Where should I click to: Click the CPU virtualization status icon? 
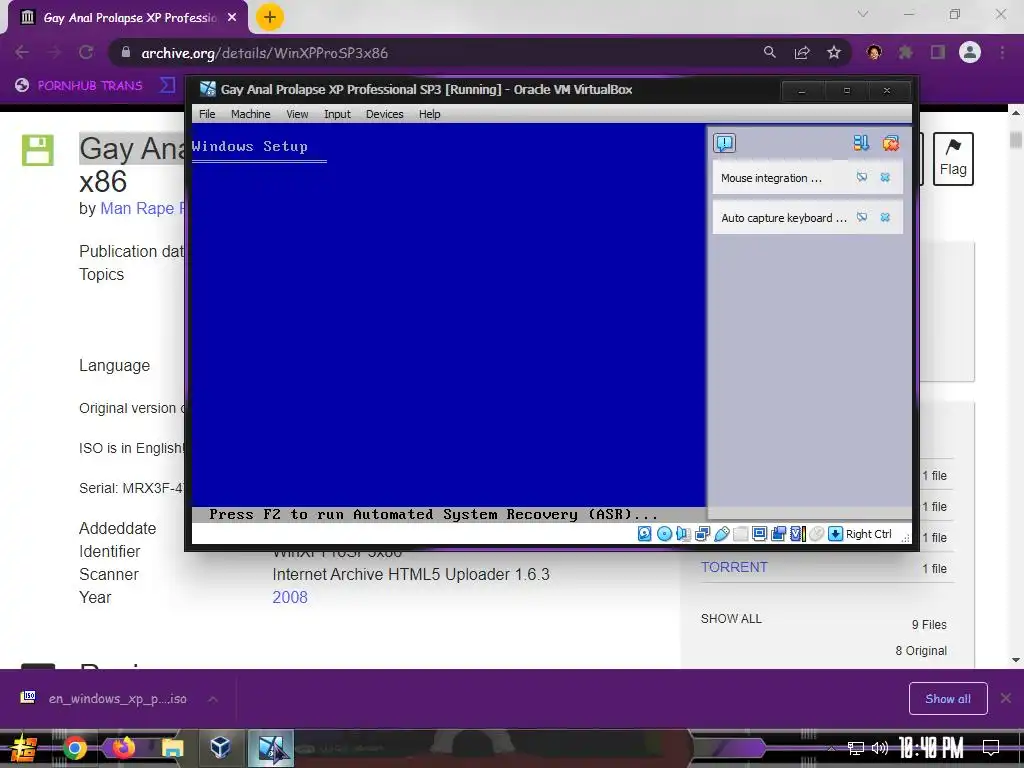797,534
